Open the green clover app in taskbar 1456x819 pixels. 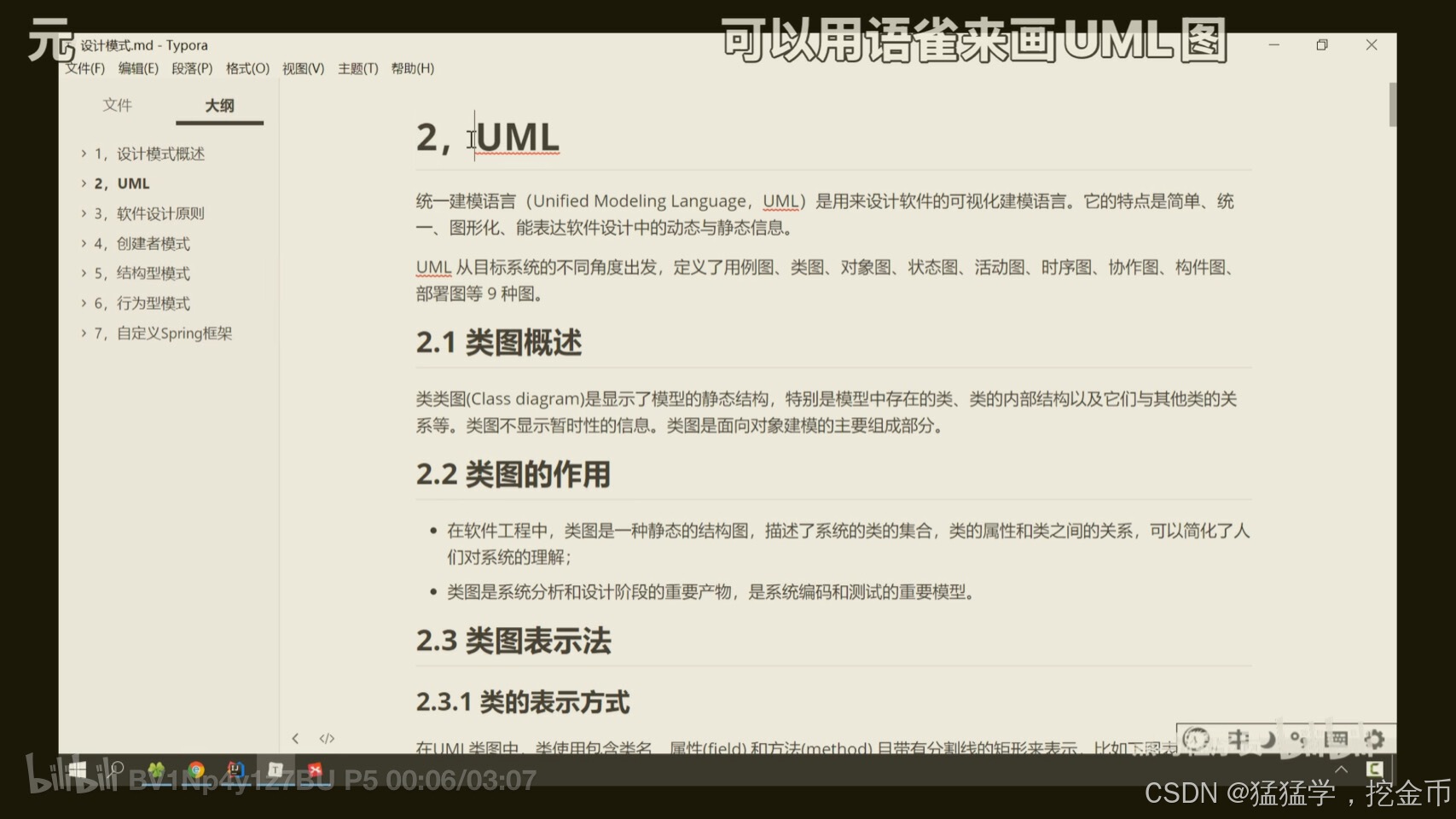click(157, 770)
